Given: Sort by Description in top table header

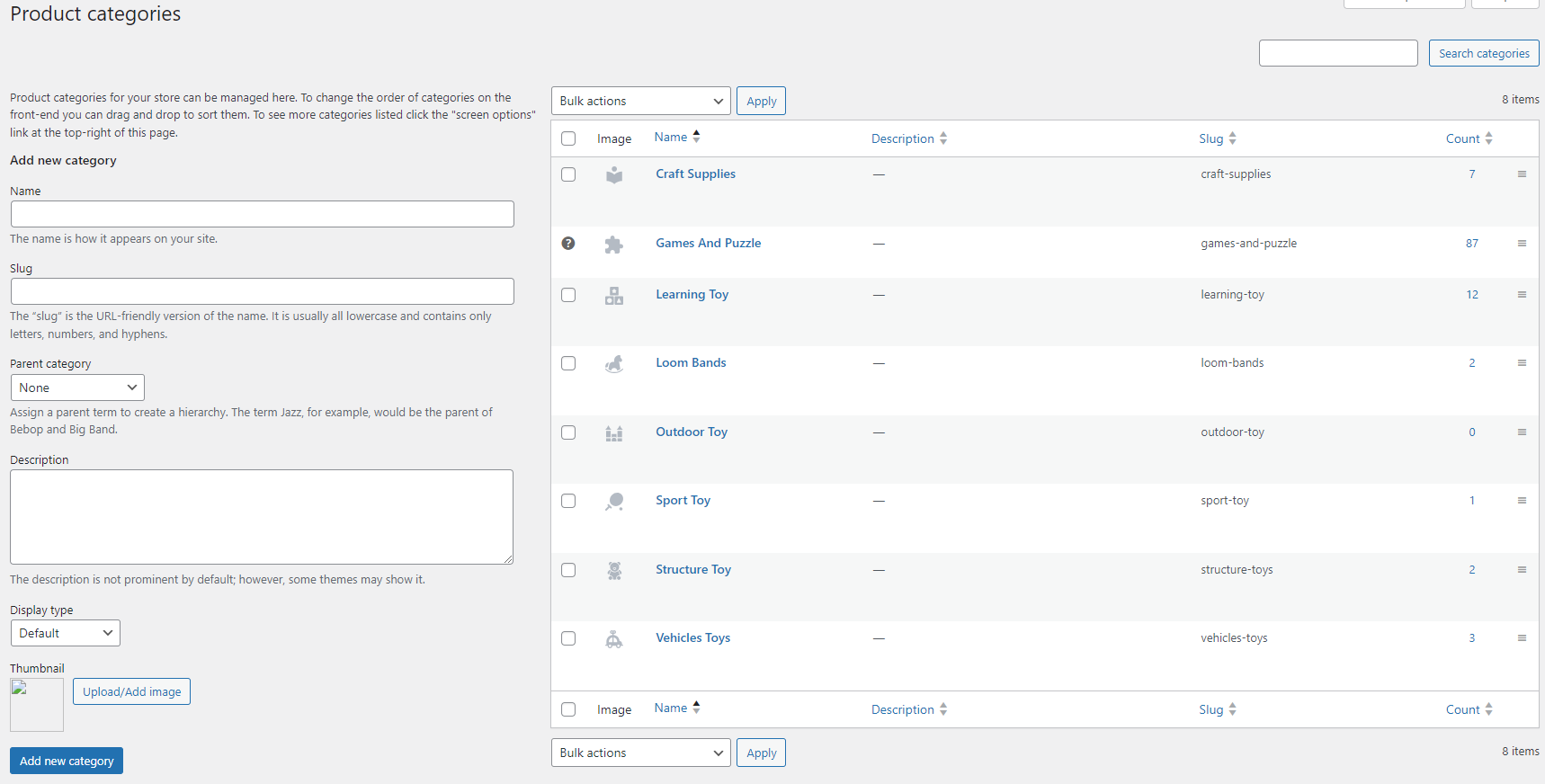Looking at the screenshot, I should pyautogui.click(x=909, y=138).
